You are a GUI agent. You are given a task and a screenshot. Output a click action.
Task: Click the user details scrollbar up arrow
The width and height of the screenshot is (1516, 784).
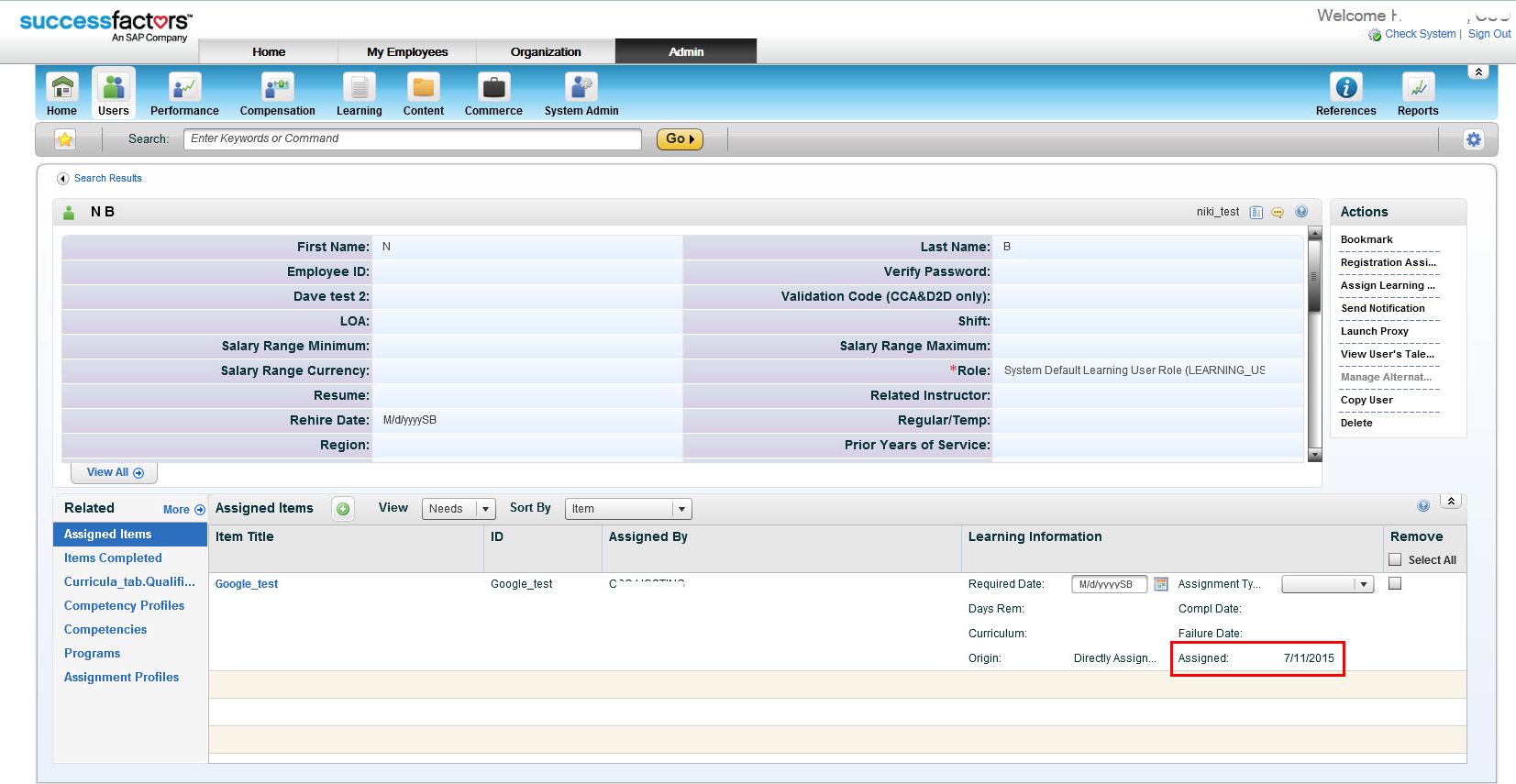pyautogui.click(x=1314, y=233)
